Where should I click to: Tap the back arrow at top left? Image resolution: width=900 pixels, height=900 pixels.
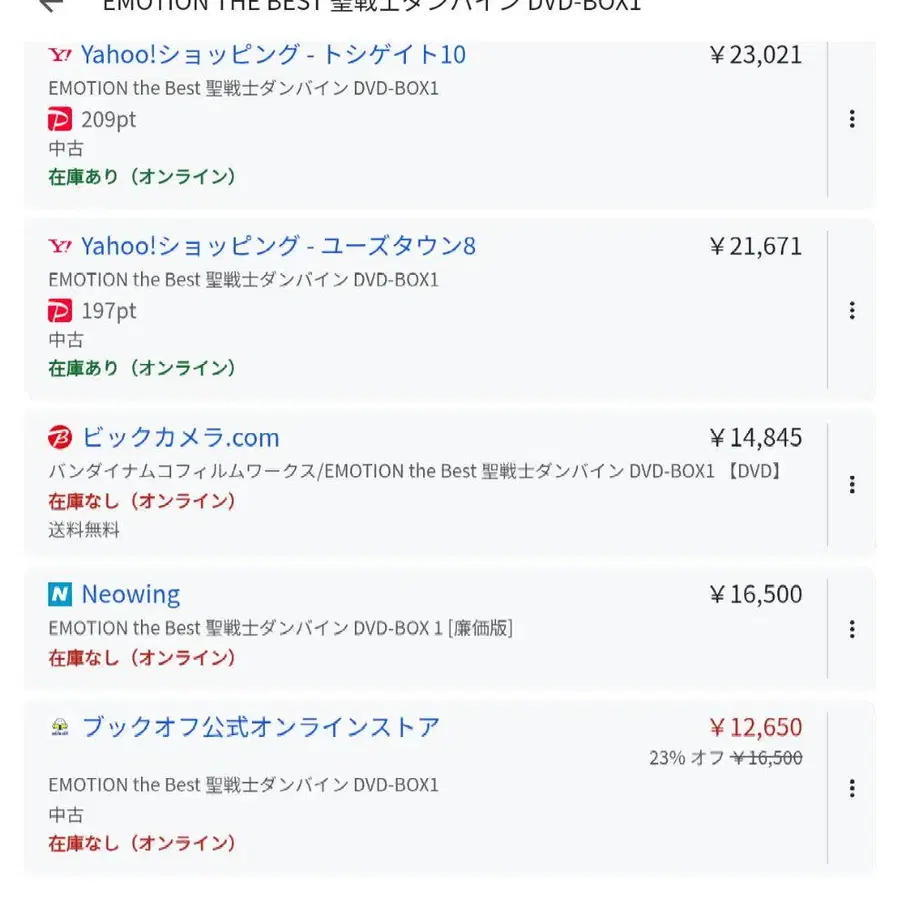tap(50, 5)
